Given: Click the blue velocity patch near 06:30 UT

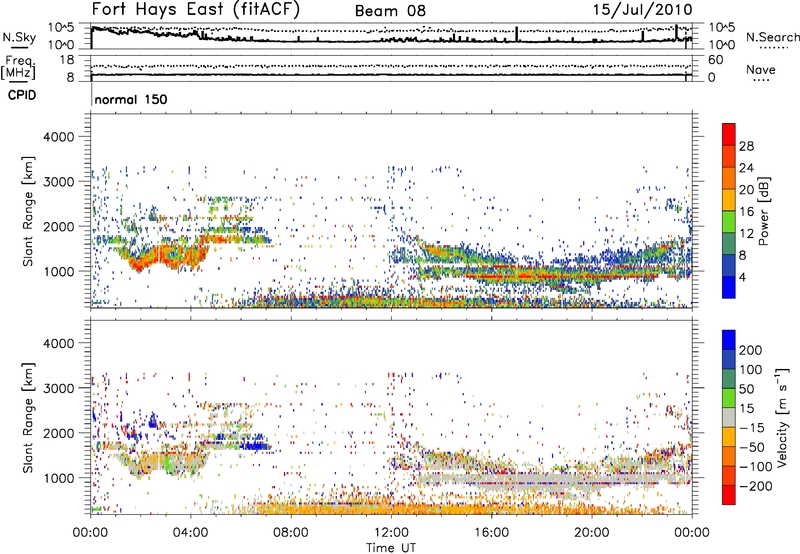Looking at the screenshot, I should [x=256, y=446].
